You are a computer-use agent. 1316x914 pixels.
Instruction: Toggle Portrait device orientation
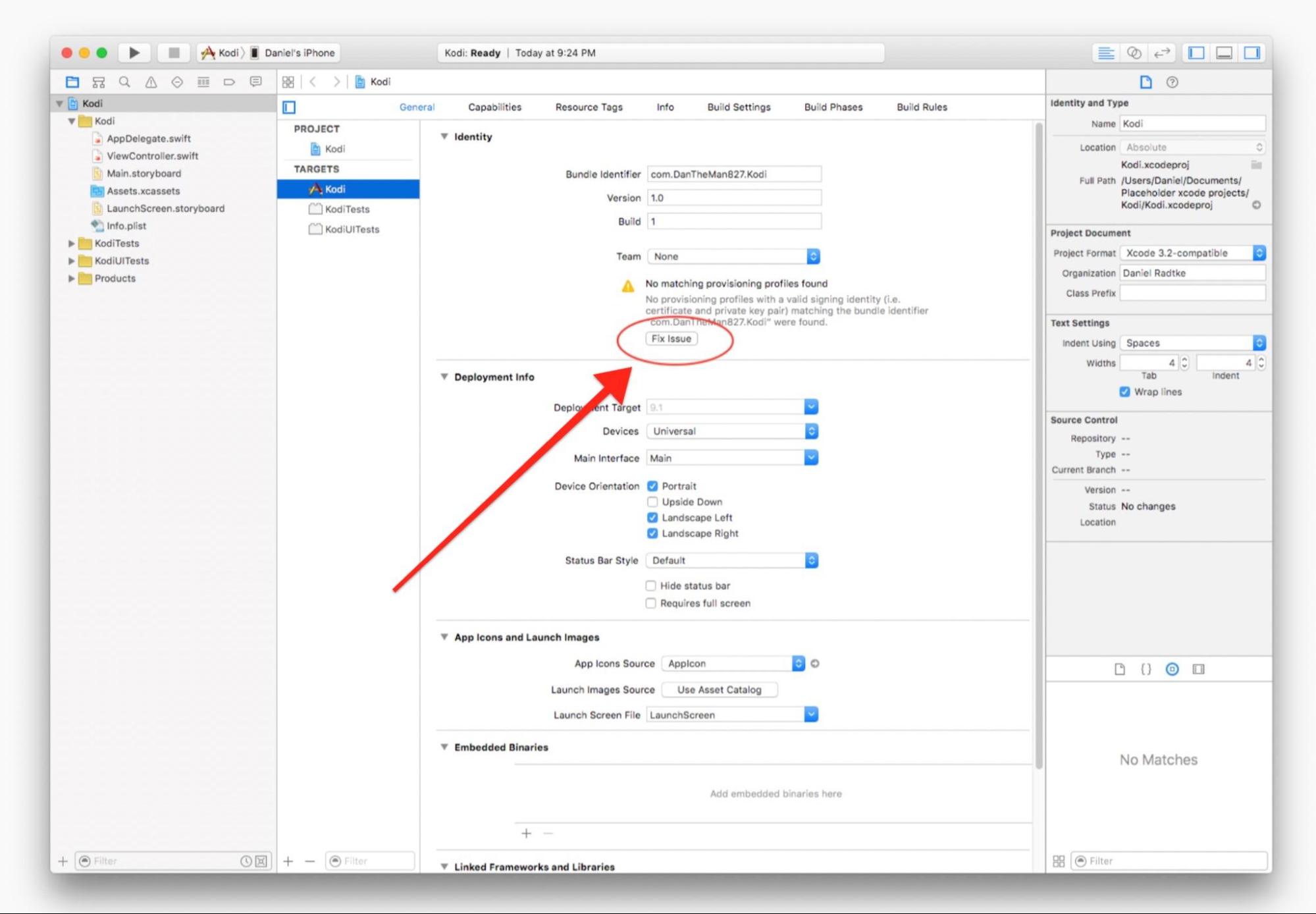[x=652, y=486]
